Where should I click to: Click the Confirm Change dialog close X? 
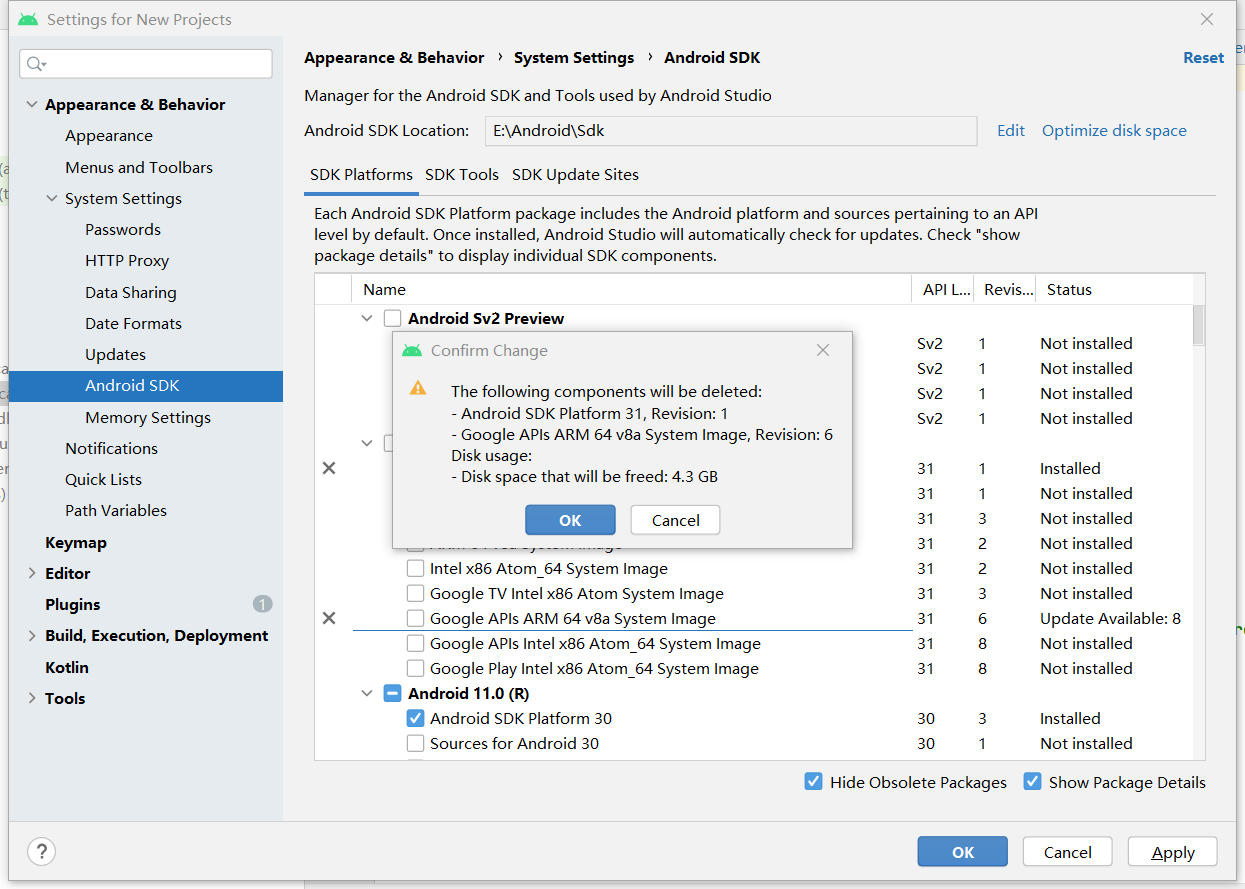coord(823,350)
